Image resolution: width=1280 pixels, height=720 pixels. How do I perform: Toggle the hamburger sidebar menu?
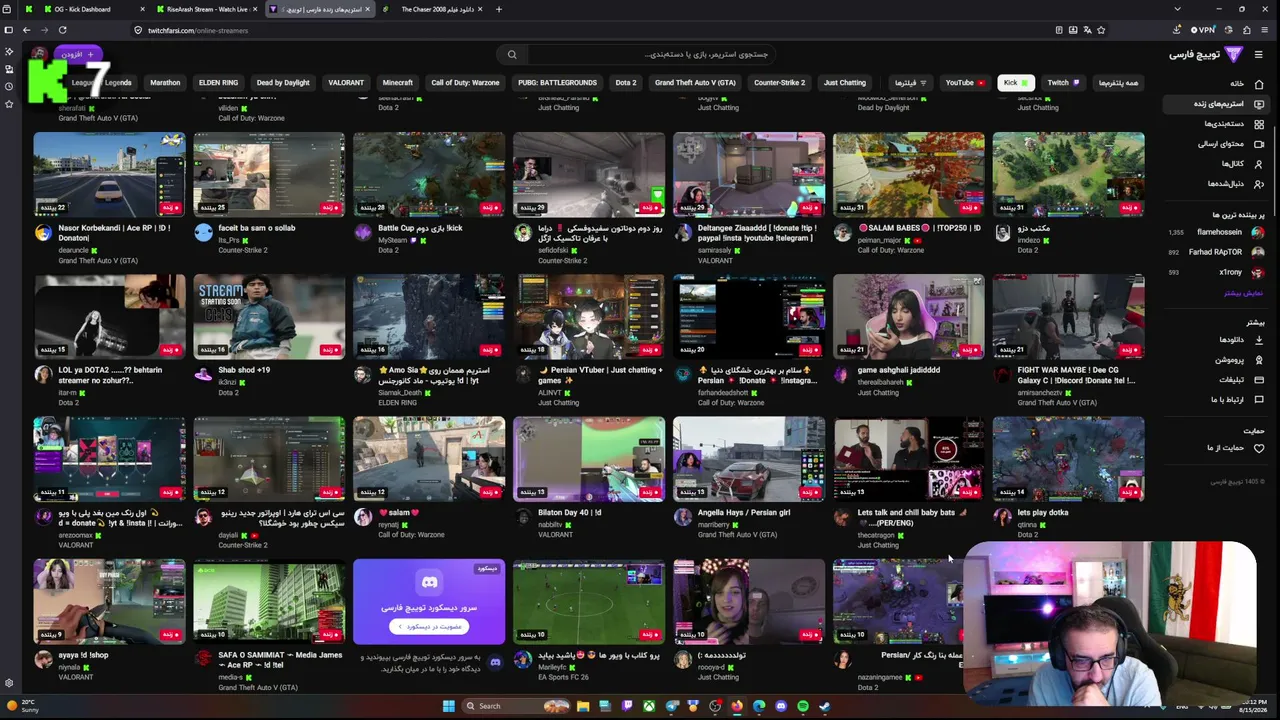[1259, 54]
